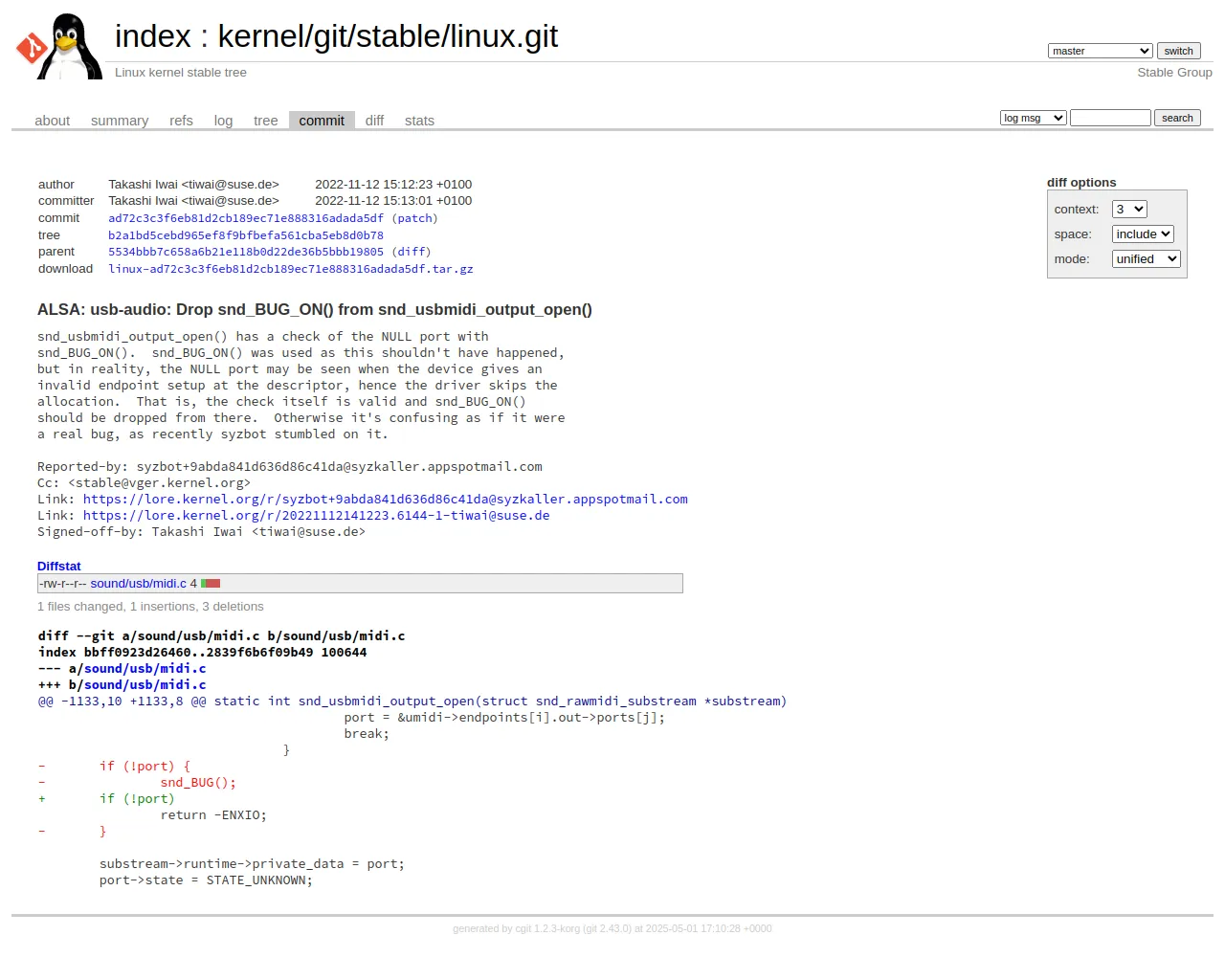Open the master branch dropdown
This screenshot has height=980, width=1225.
coord(1100,51)
